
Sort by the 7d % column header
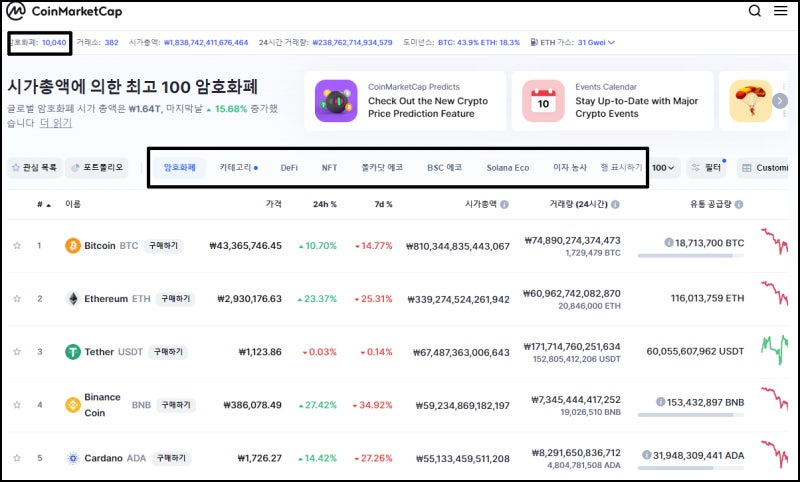click(x=383, y=204)
